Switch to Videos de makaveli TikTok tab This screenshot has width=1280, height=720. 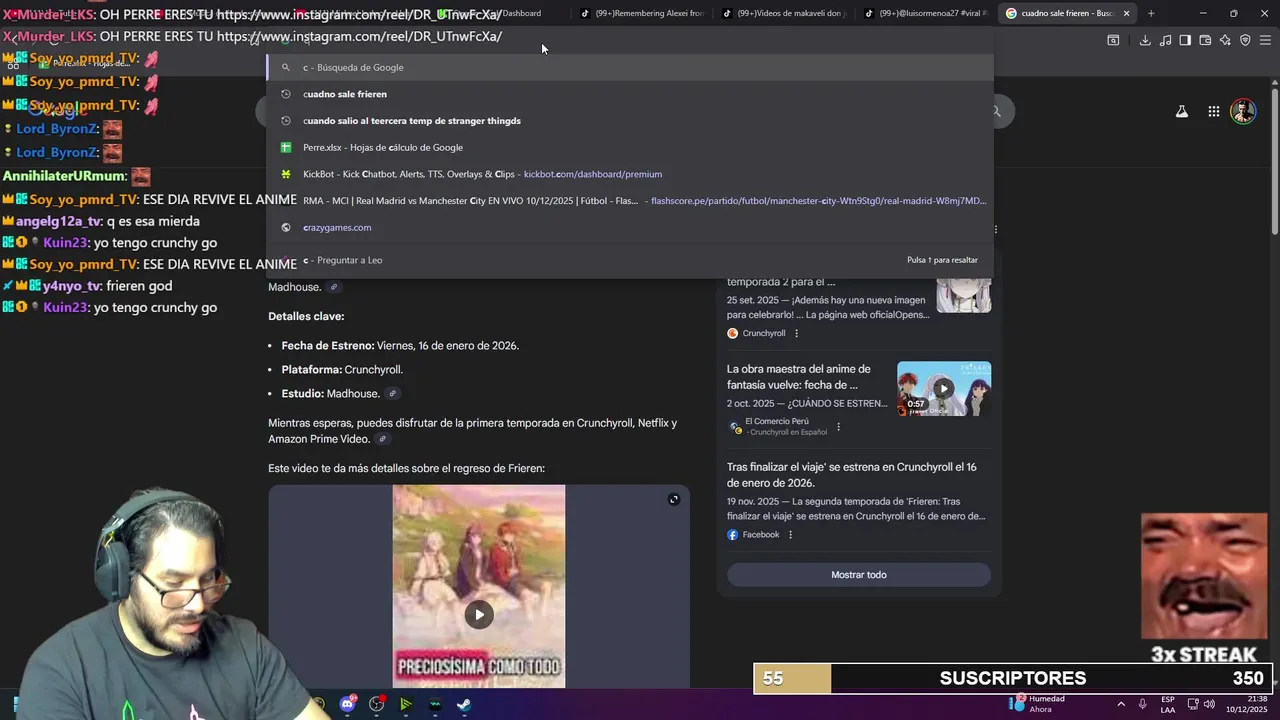point(785,13)
